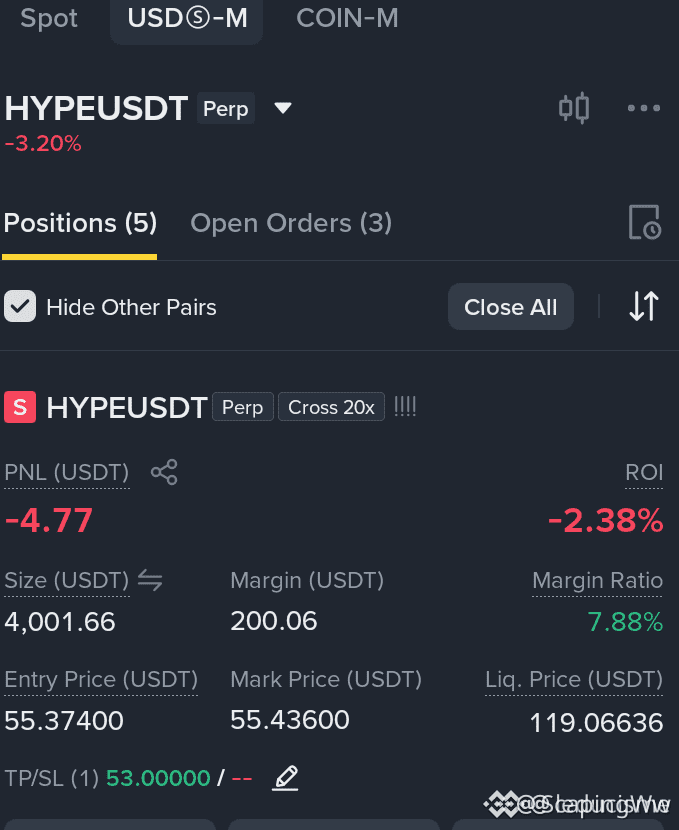Viewport: 679px width, 830px height.
Task: Open the three-dot more options menu
Action: 644,108
